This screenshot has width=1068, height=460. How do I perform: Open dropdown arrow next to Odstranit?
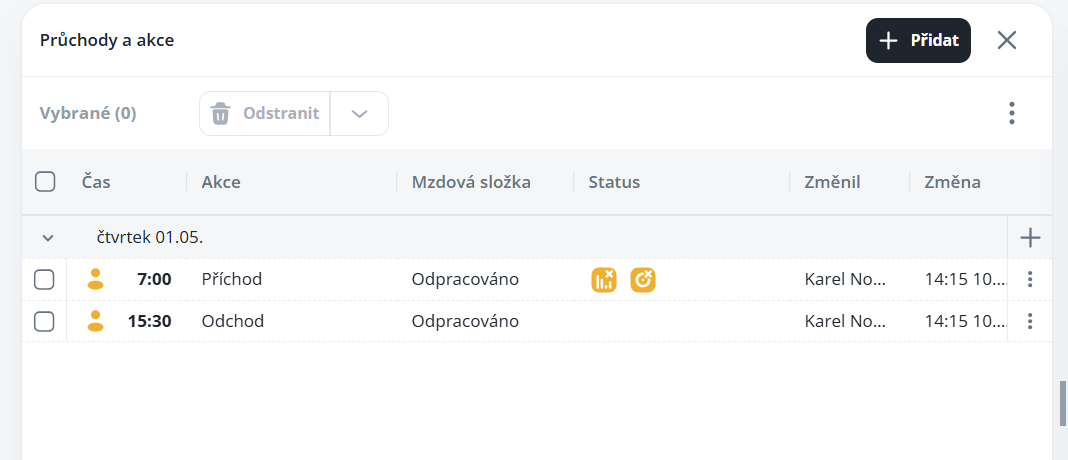coord(359,113)
